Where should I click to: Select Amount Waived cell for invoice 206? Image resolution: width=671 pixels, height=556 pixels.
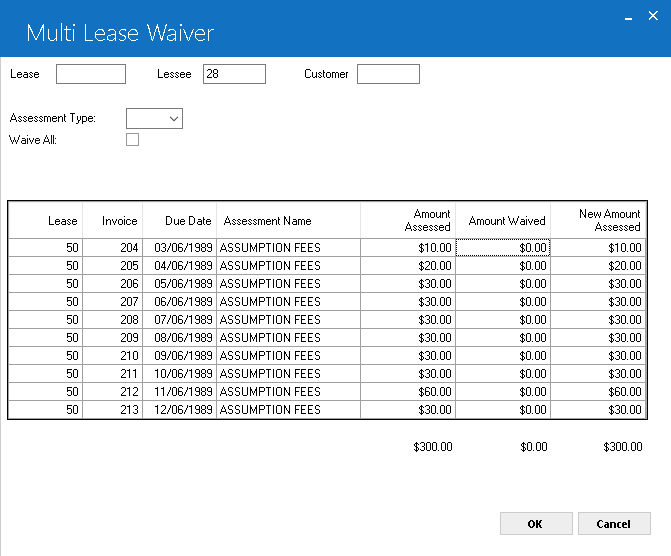pos(503,284)
